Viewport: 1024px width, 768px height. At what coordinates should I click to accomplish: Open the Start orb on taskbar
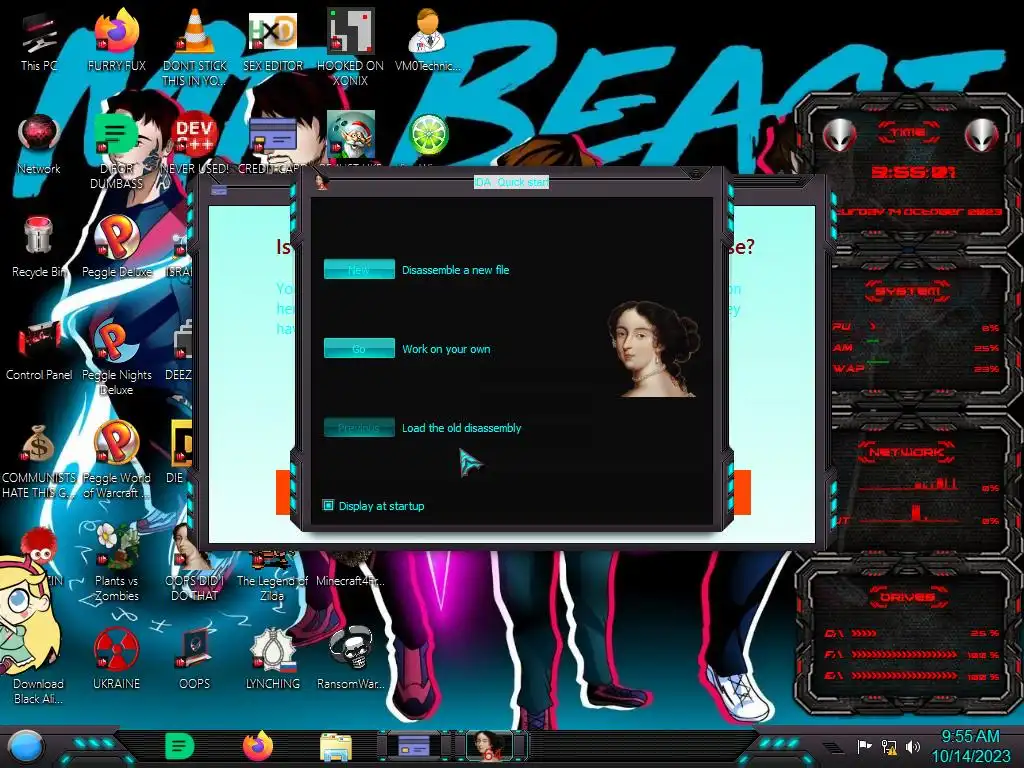26,746
